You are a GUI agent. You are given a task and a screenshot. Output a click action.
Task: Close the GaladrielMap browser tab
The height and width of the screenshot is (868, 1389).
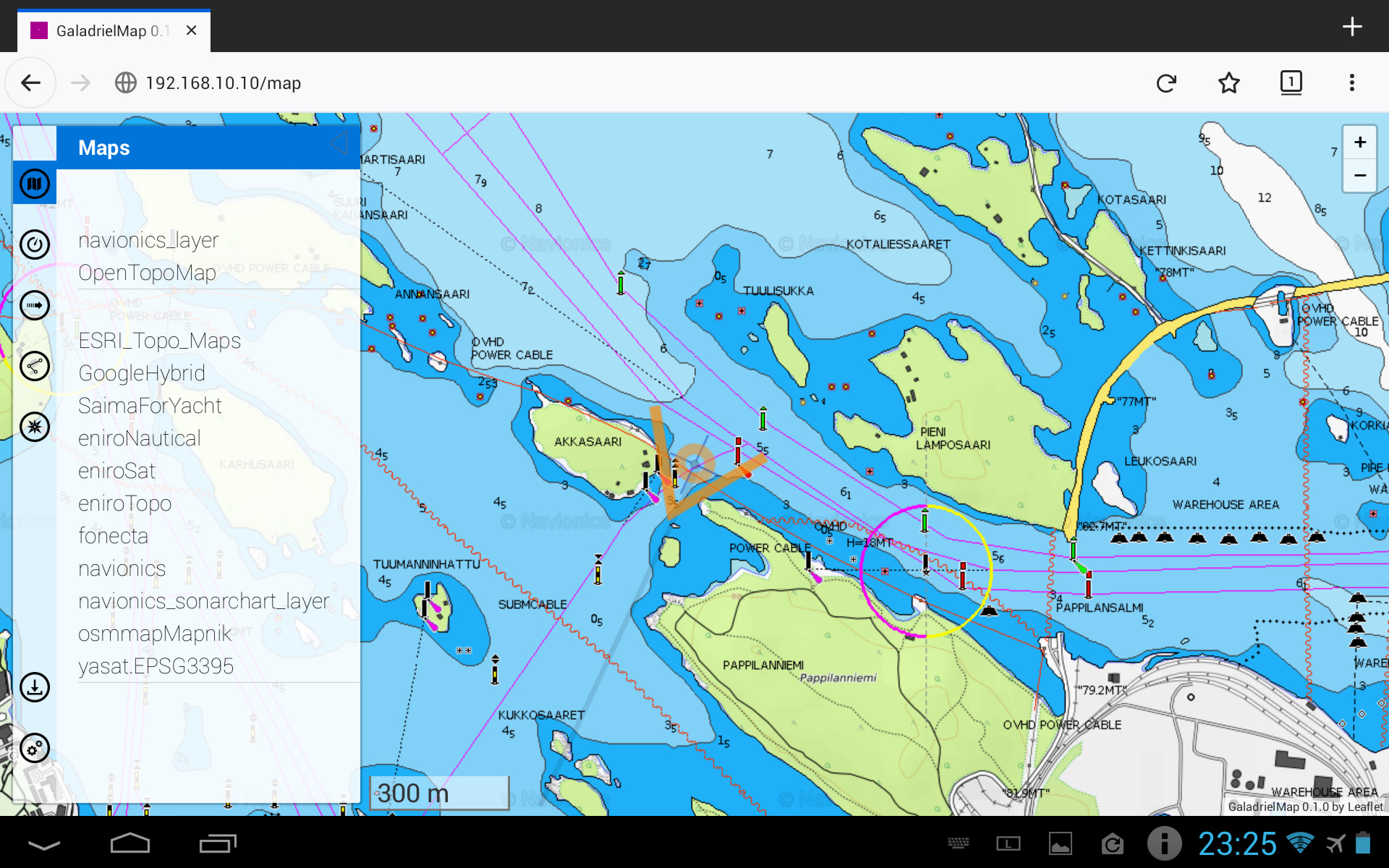pos(191,30)
